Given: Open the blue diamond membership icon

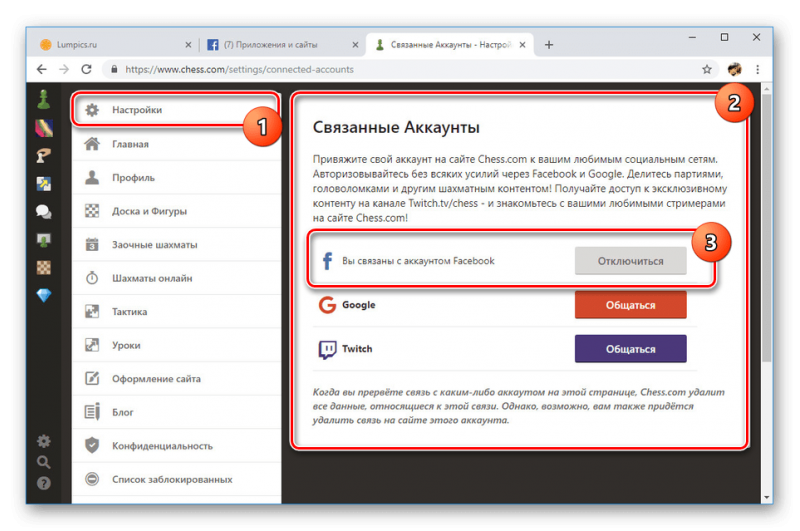Looking at the screenshot, I should click(x=44, y=295).
